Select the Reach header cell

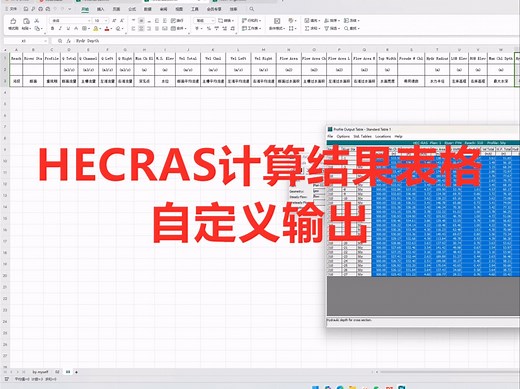(16, 58)
